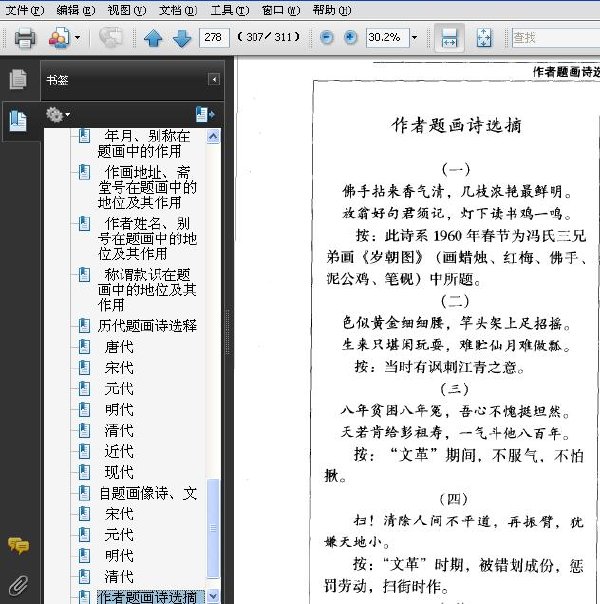Open bookmark 作画地址、斋堂号在题画中的地位及其作用
This screenshot has width=600, height=604.
[x=147, y=187]
